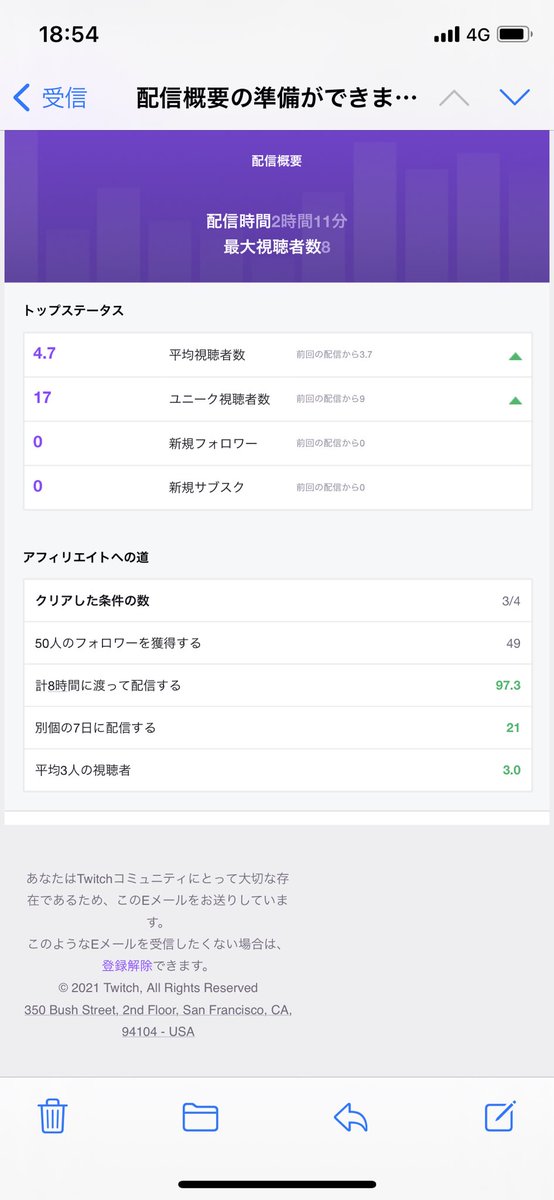Tap the 別個の7日に配信する row
Screen dimensions: 554x1200
(278, 728)
